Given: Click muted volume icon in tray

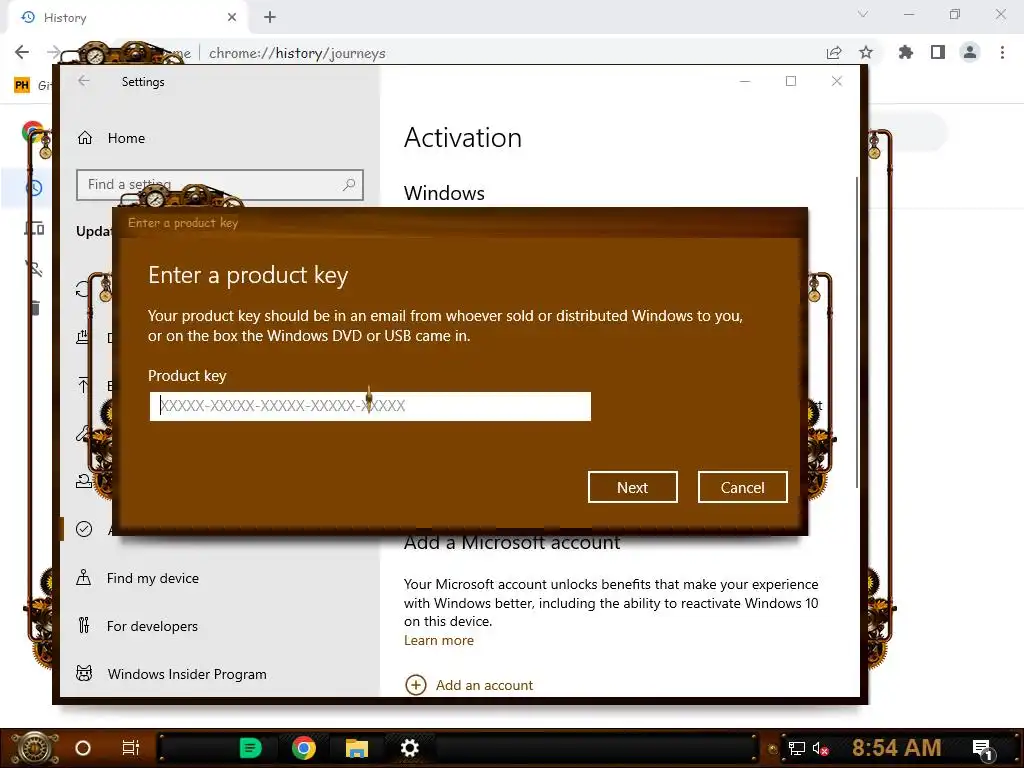Looking at the screenshot, I should (x=821, y=748).
